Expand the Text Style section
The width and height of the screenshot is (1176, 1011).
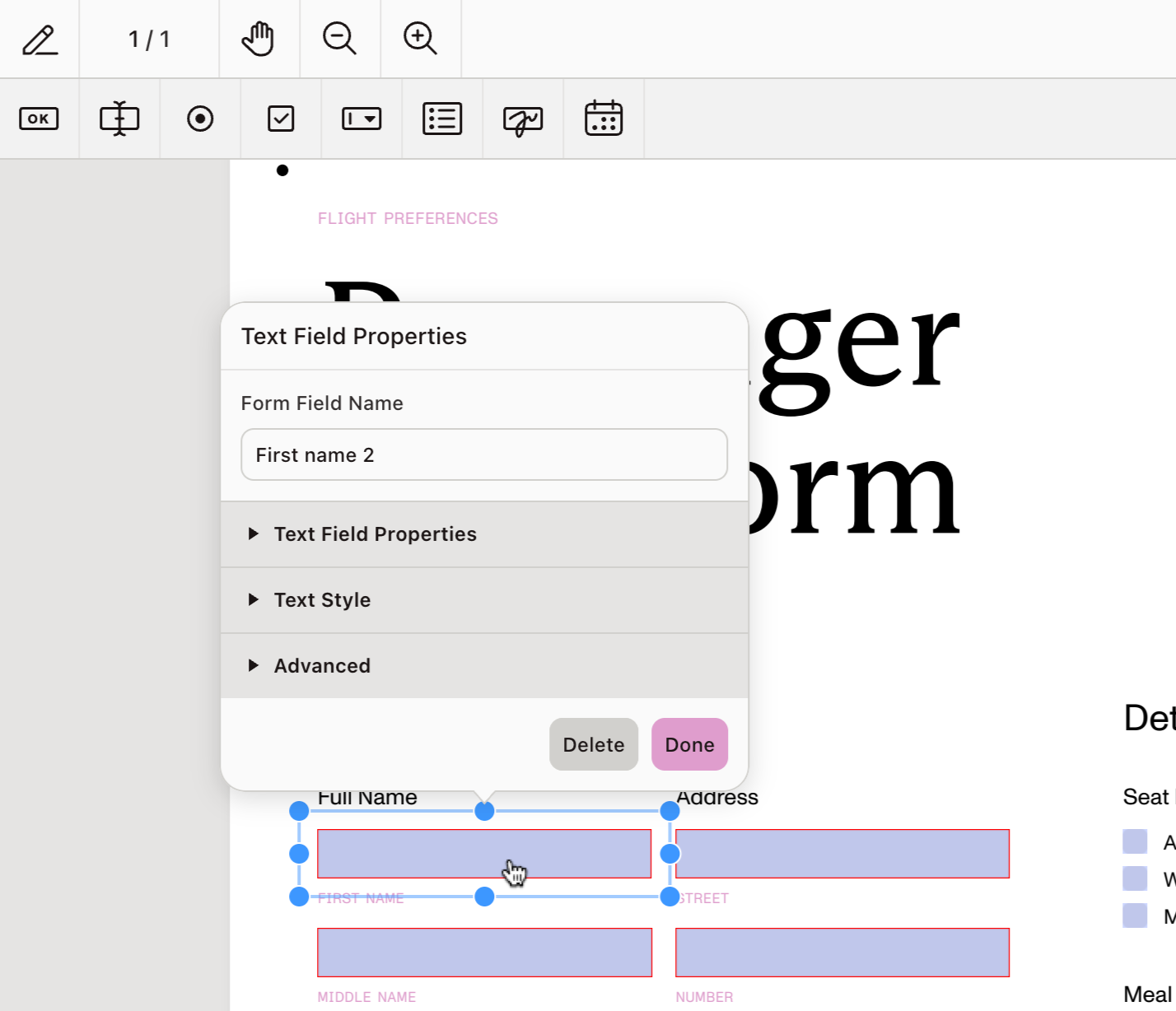pos(322,600)
